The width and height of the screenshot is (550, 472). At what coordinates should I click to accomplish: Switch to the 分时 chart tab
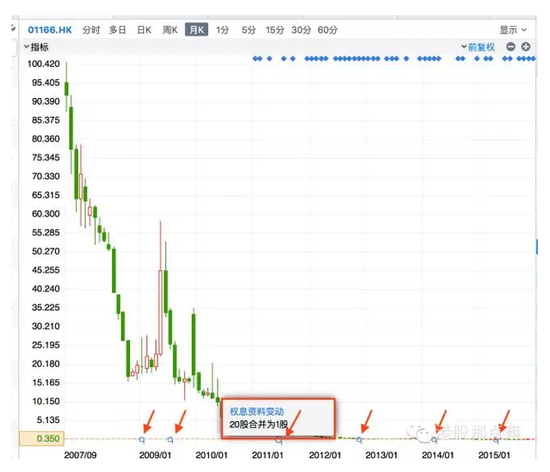[91, 30]
